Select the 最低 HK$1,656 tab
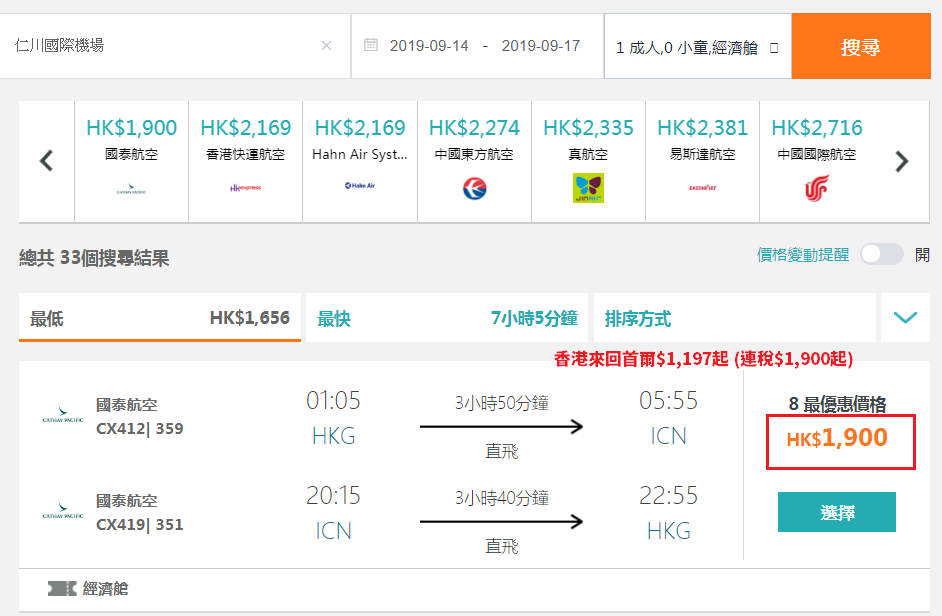942x616 pixels. (x=160, y=317)
